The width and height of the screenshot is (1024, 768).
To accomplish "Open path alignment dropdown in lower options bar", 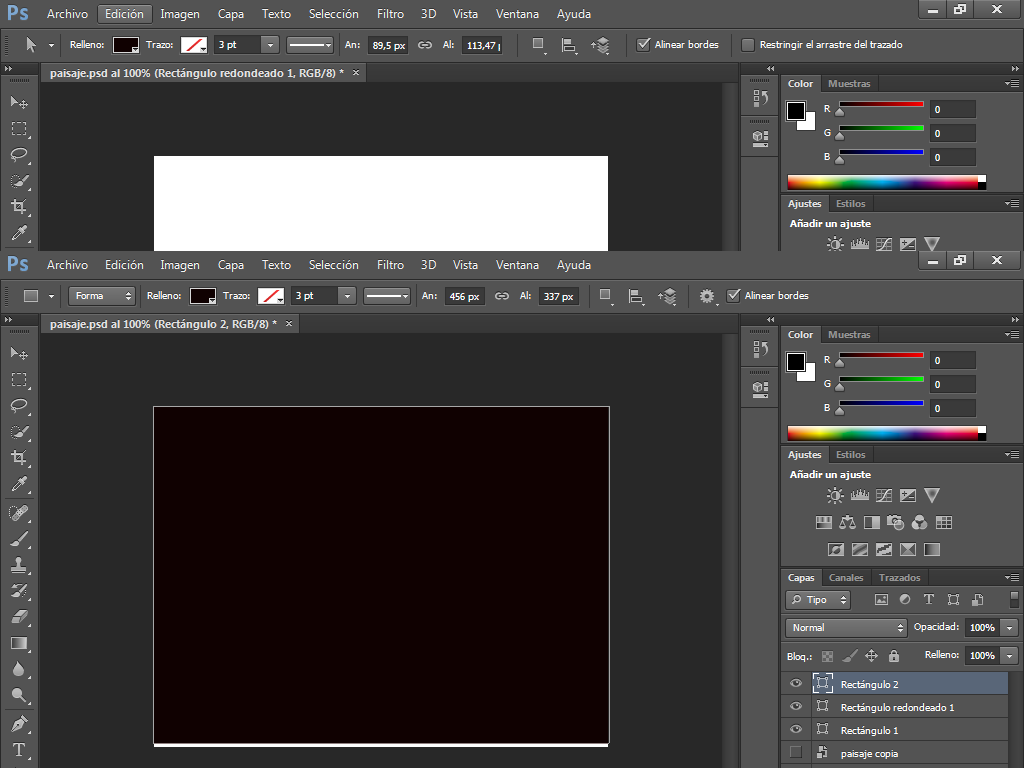I will click(635, 296).
